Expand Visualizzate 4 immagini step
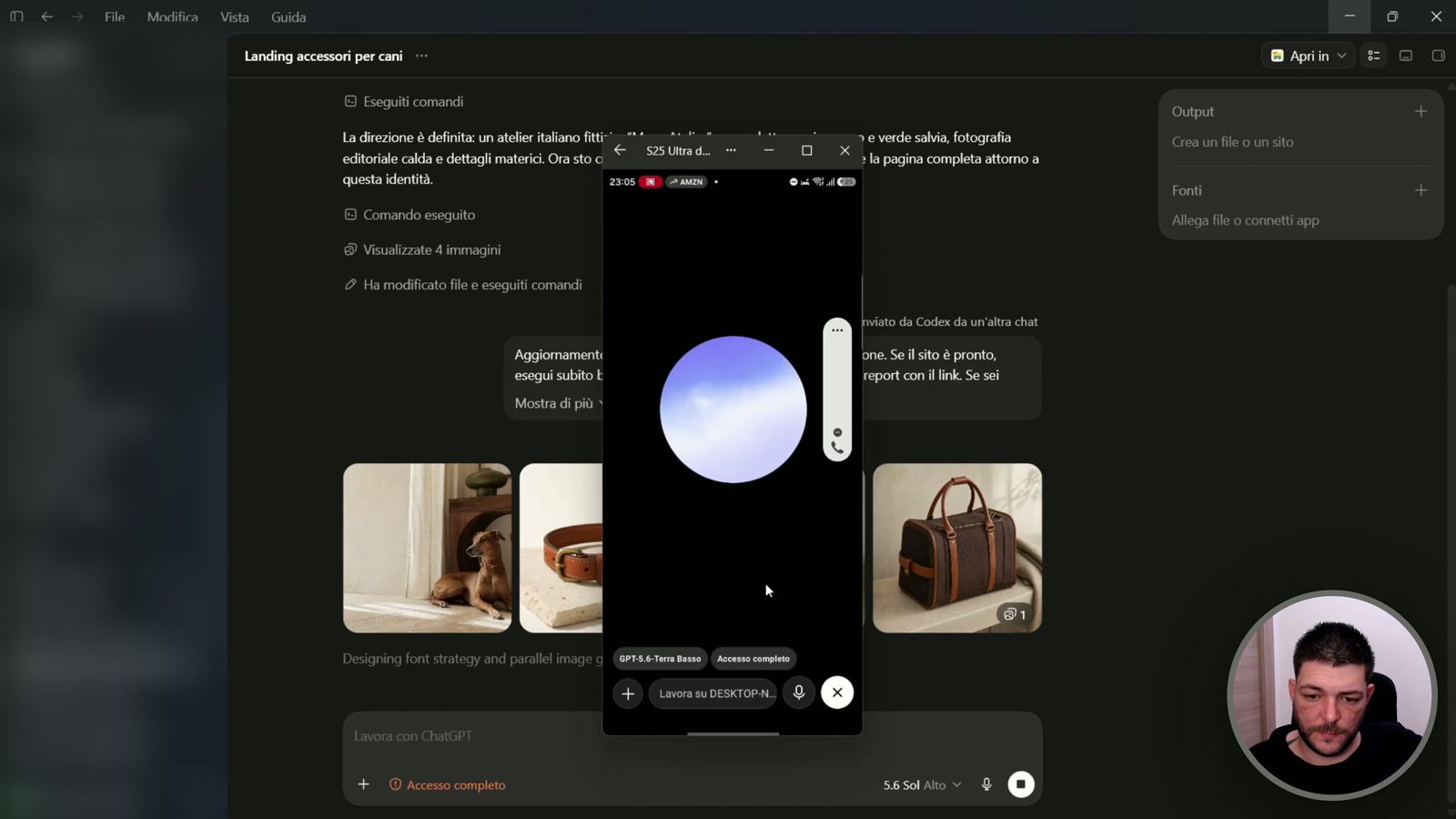This screenshot has height=819, width=1456. click(x=422, y=249)
